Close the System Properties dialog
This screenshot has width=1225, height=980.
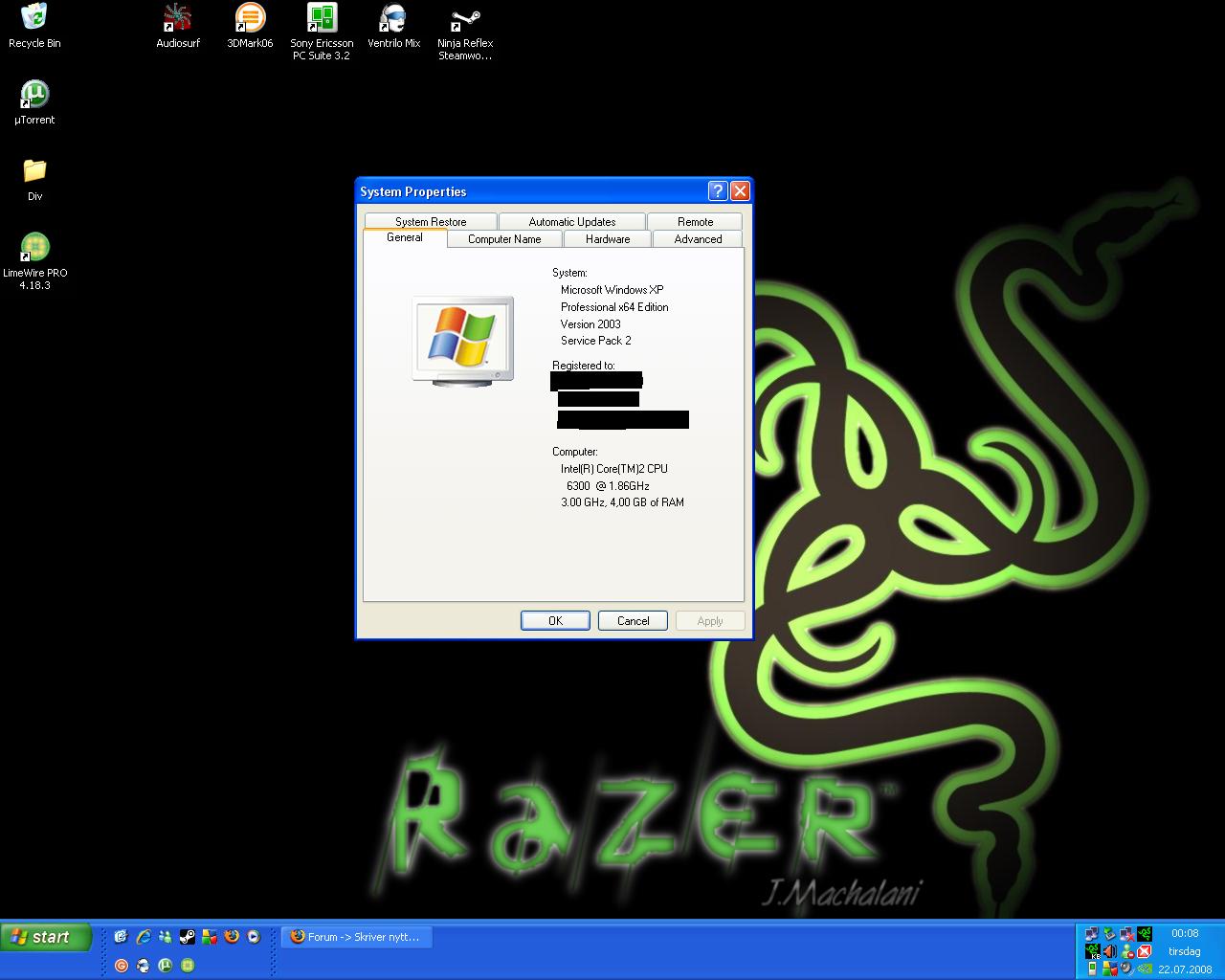(x=740, y=190)
